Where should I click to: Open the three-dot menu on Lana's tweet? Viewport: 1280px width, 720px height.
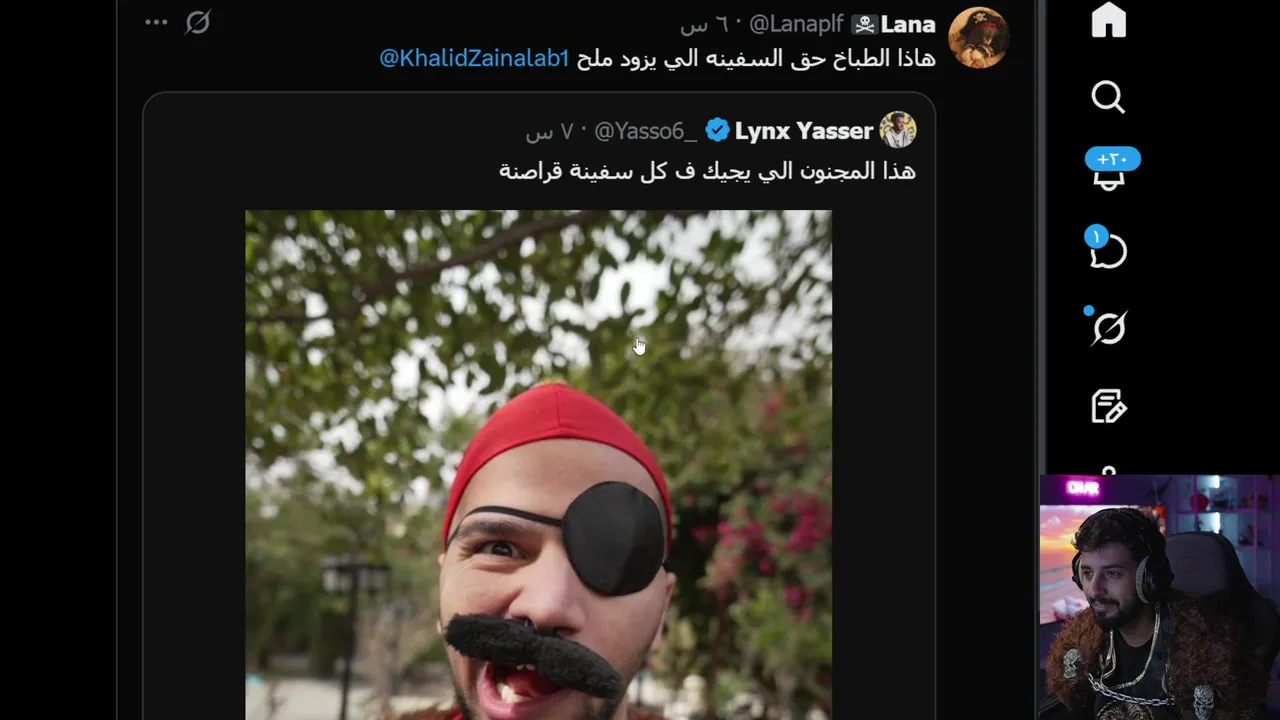pos(156,22)
